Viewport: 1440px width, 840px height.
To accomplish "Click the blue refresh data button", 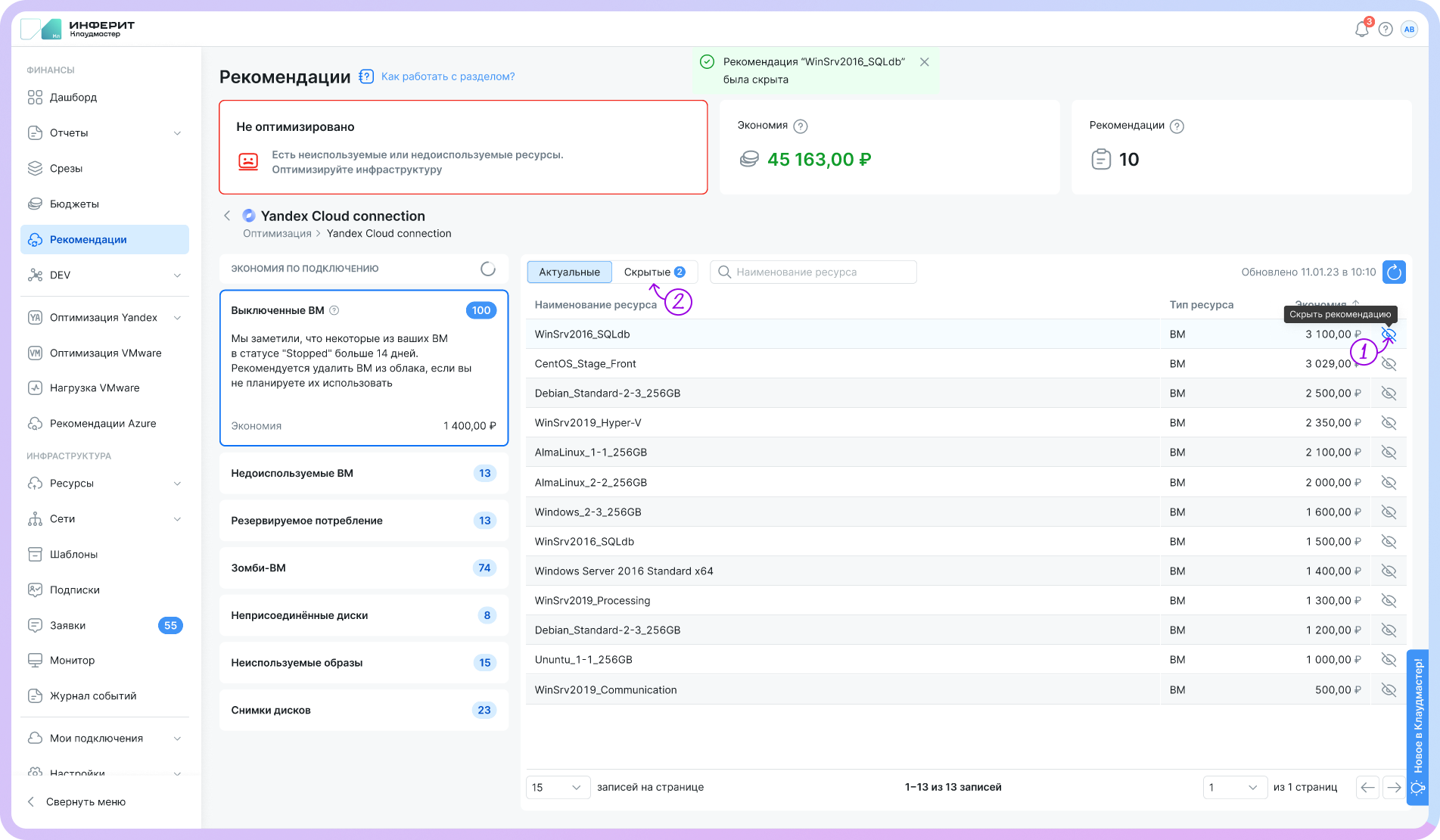I will click(1394, 272).
